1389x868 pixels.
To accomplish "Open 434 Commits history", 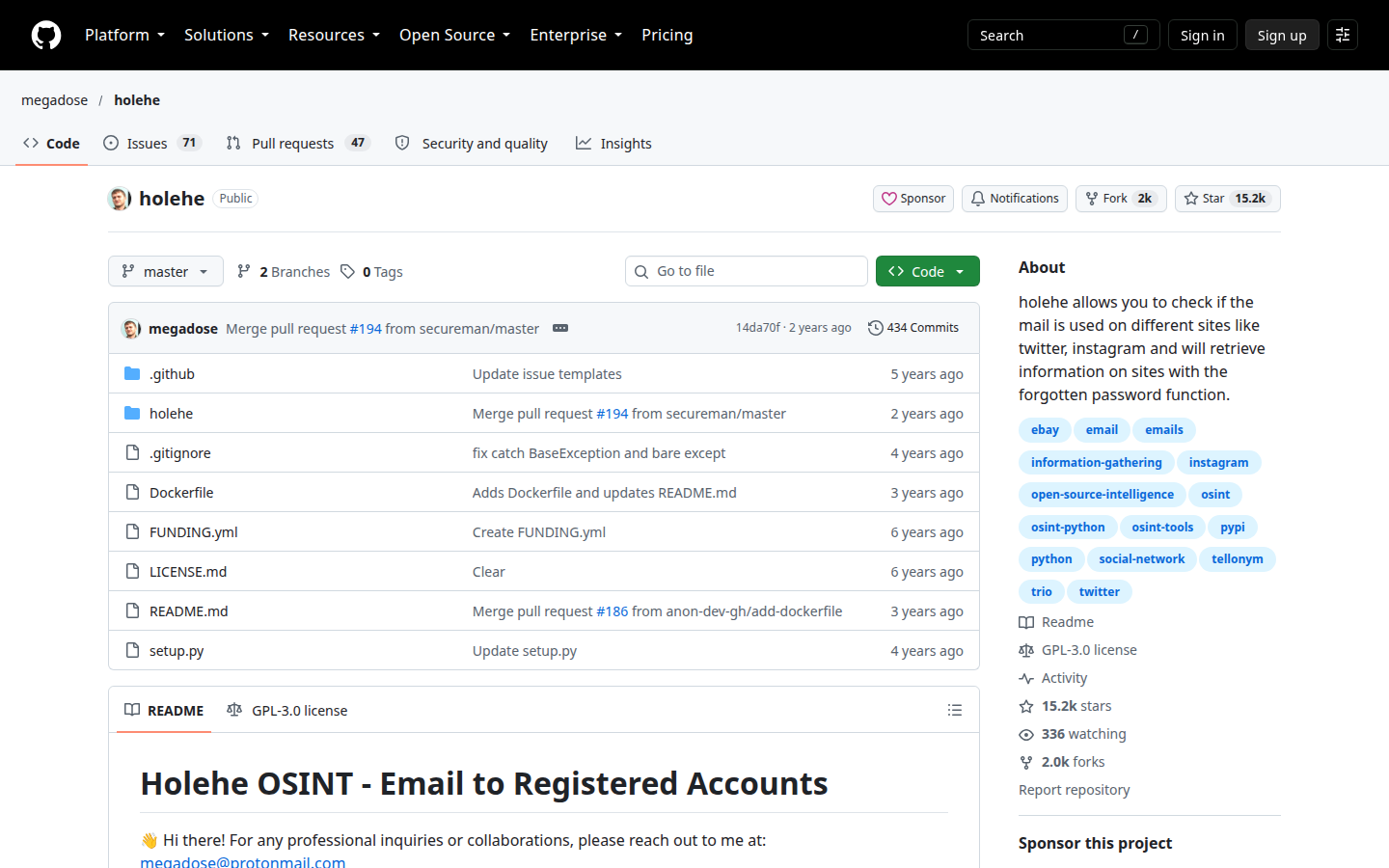I will pos(913,328).
